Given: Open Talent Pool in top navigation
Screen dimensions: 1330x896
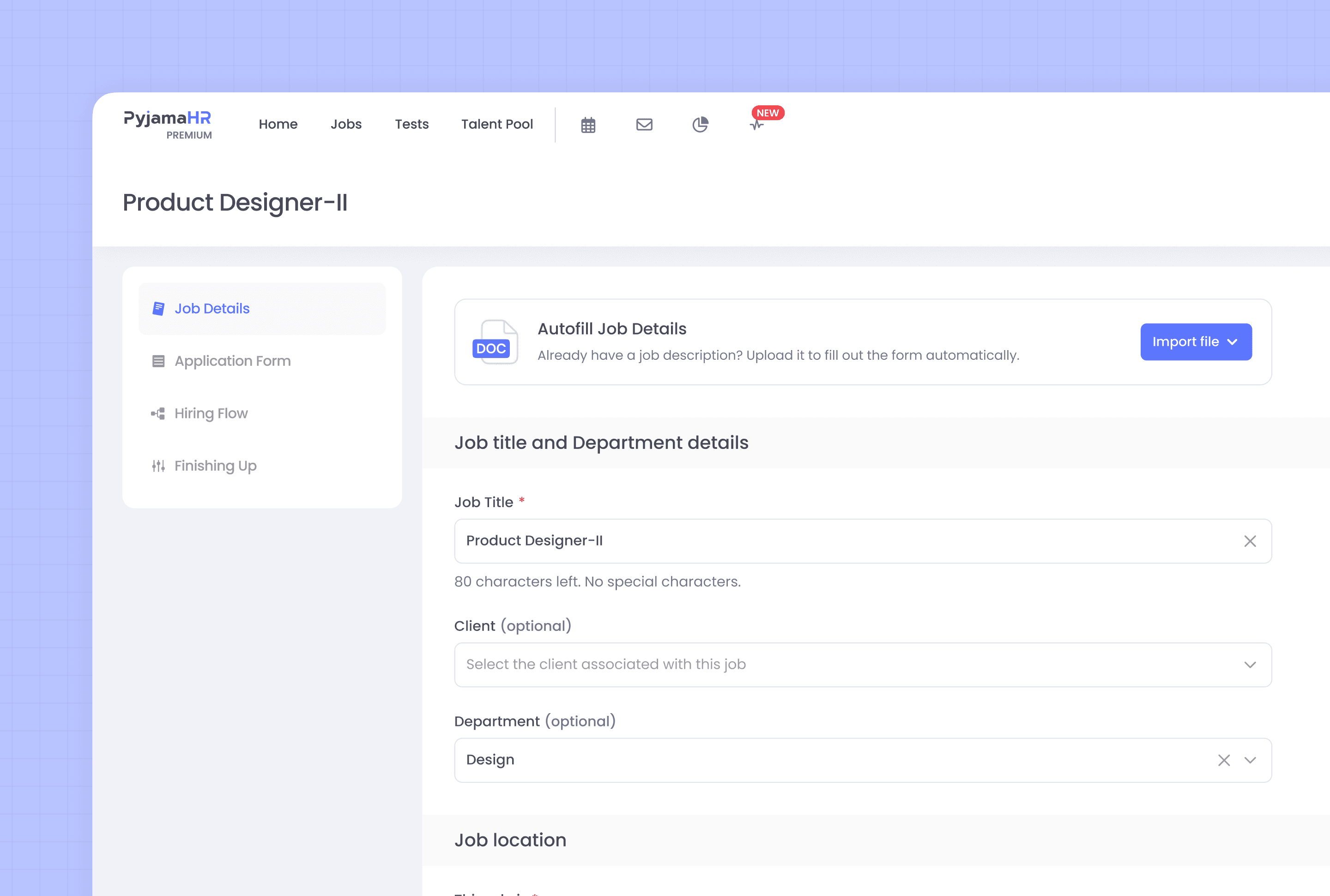Looking at the screenshot, I should [496, 124].
